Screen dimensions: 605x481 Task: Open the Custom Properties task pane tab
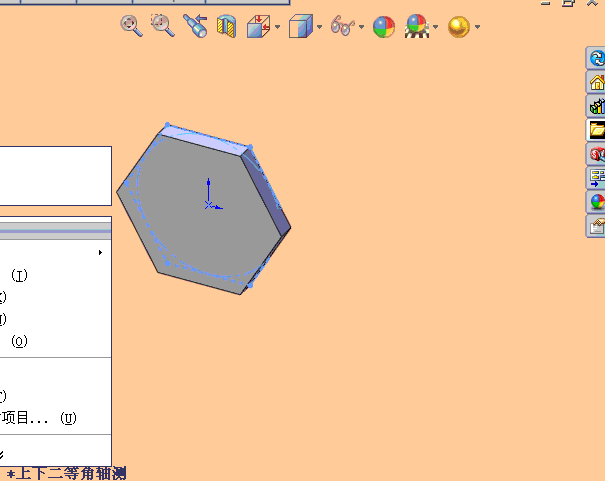tap(596, 226)
